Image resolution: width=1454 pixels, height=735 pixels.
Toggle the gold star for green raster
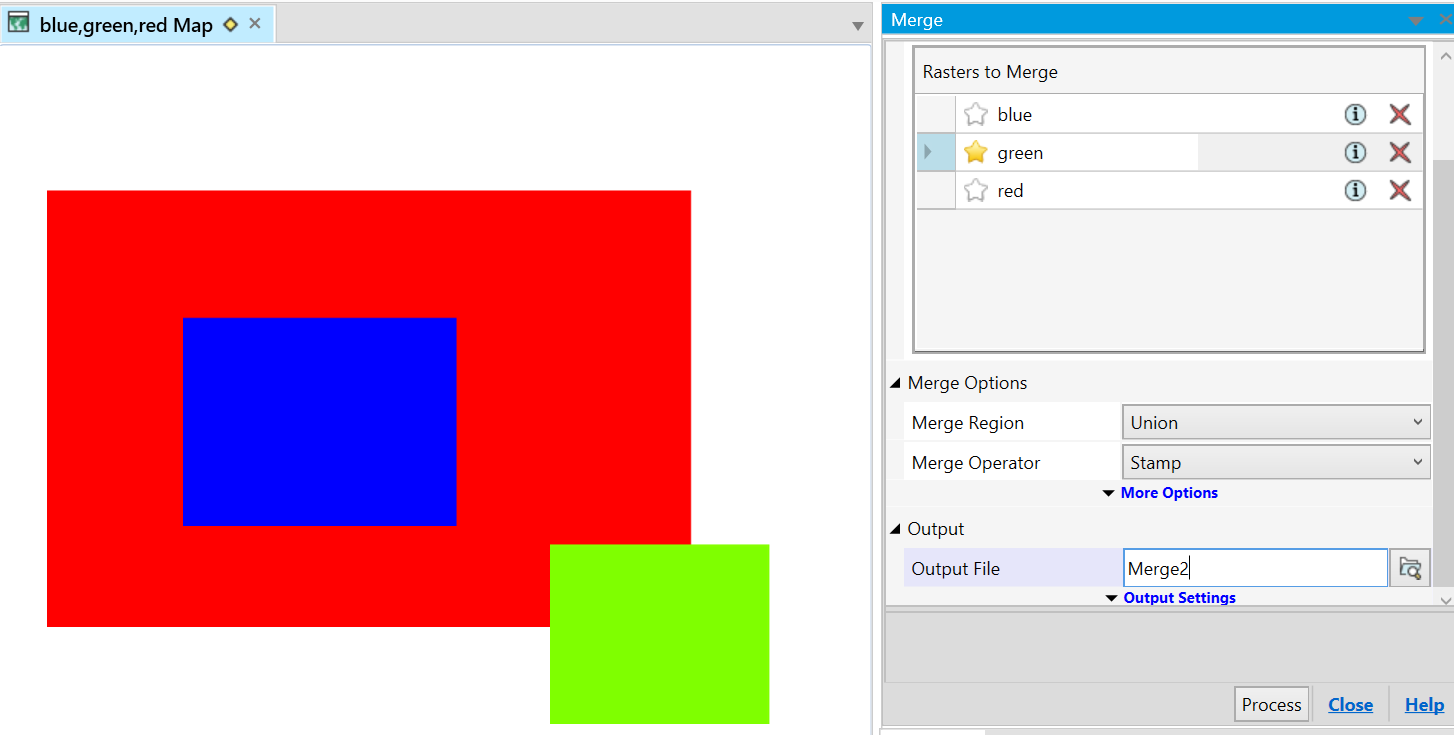pos(976,152)
